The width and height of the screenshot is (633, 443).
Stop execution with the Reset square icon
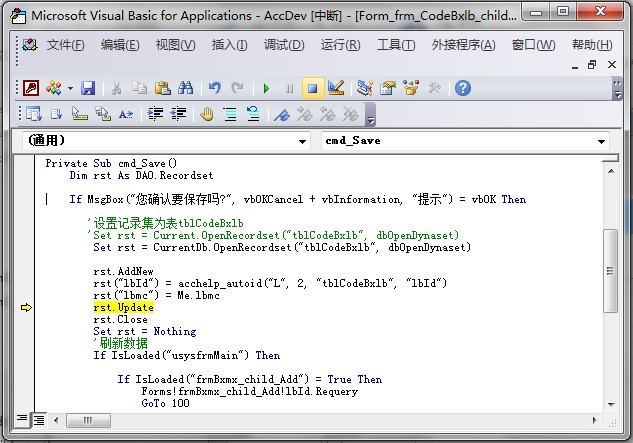tap(312, 88)
